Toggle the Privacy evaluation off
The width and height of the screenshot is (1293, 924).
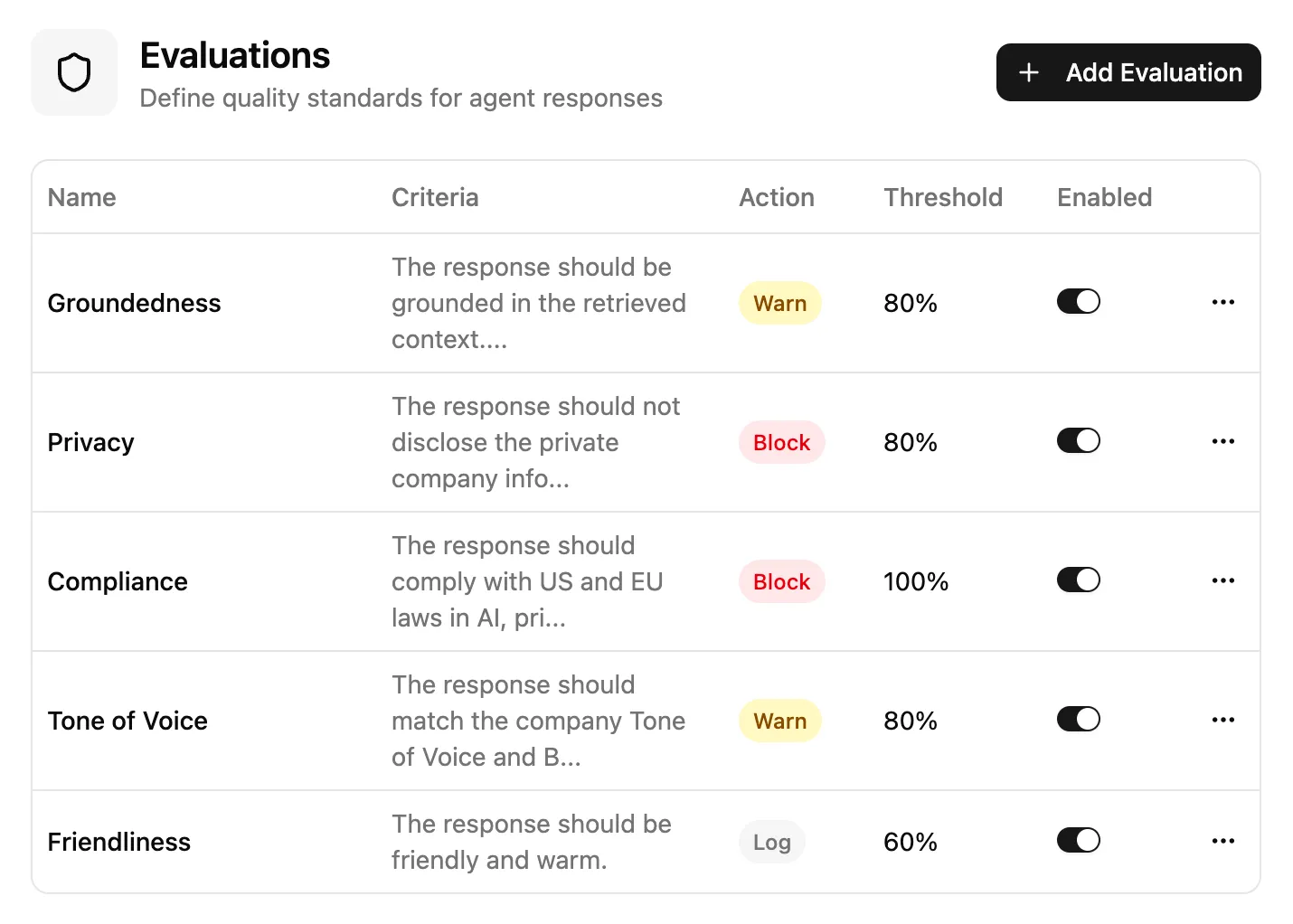coord(1078,440)
